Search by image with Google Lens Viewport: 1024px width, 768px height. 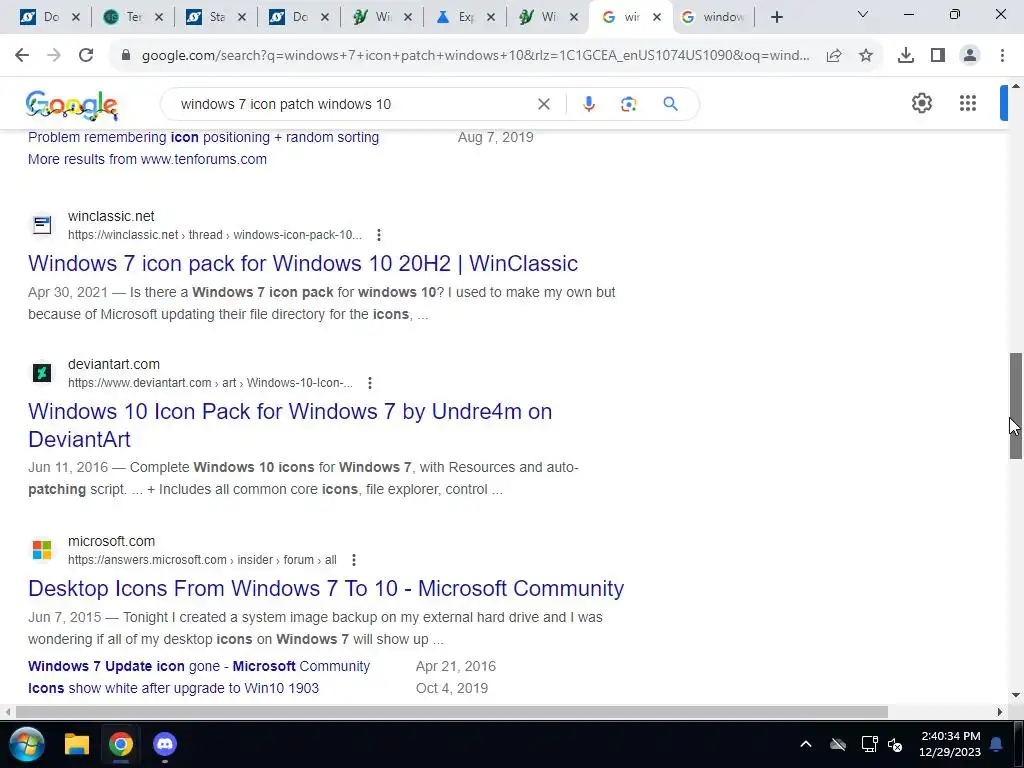[628, 104]
